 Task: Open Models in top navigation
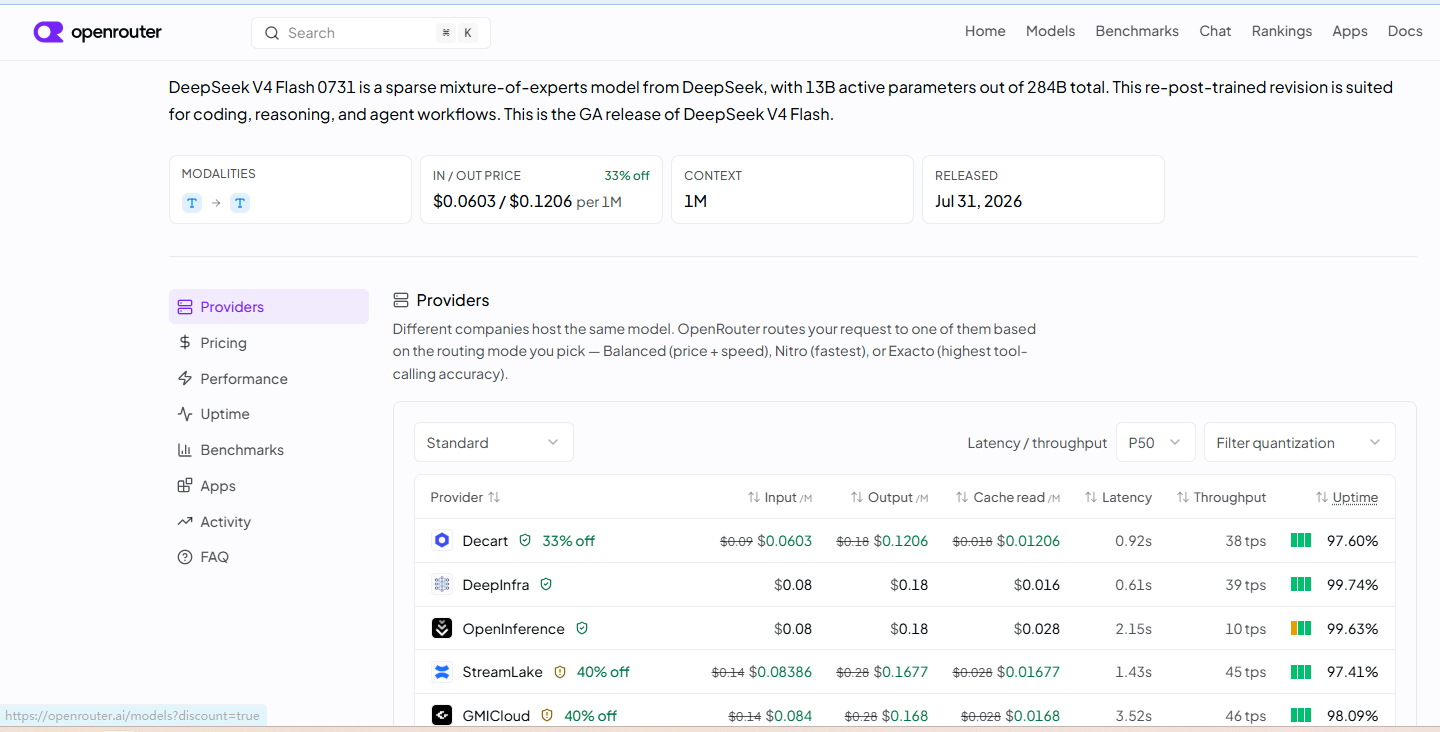(1050, 31)
